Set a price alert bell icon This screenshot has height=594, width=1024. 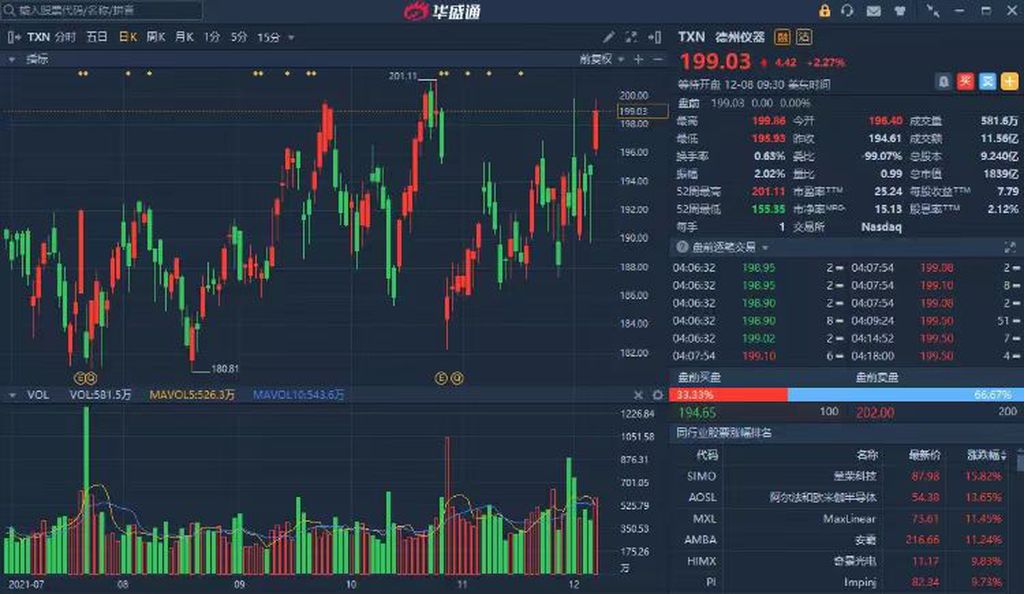coord(943,82)
